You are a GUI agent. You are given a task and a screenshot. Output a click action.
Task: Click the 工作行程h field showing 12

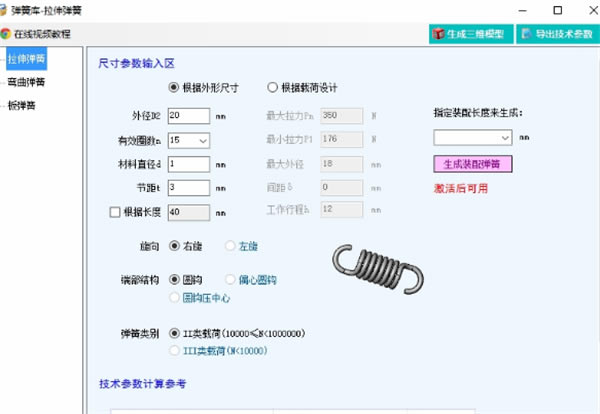342,210
